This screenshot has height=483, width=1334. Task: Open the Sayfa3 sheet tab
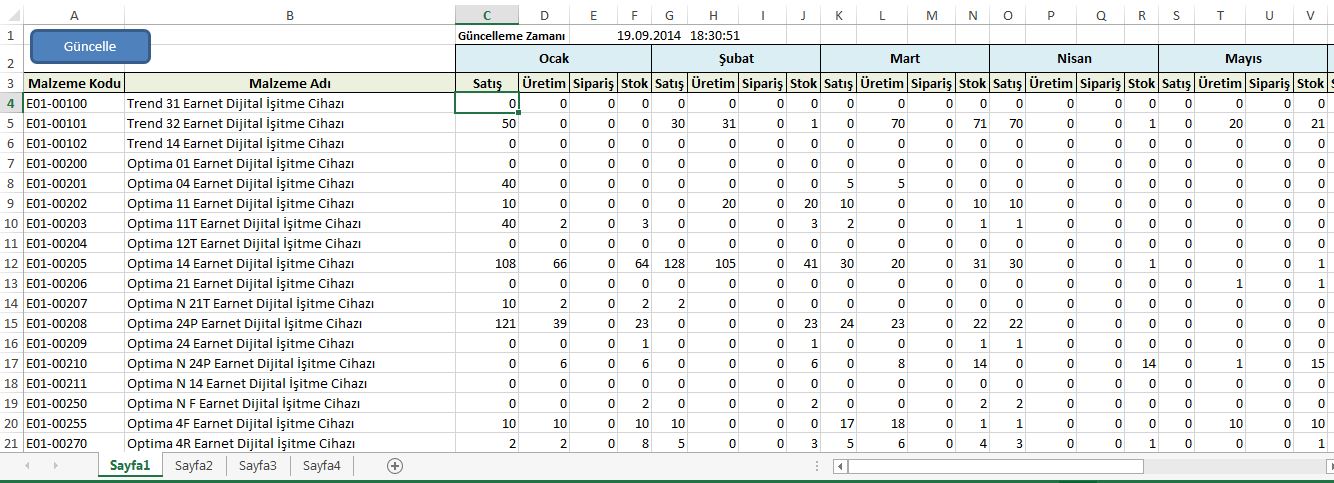pos(258,465)
